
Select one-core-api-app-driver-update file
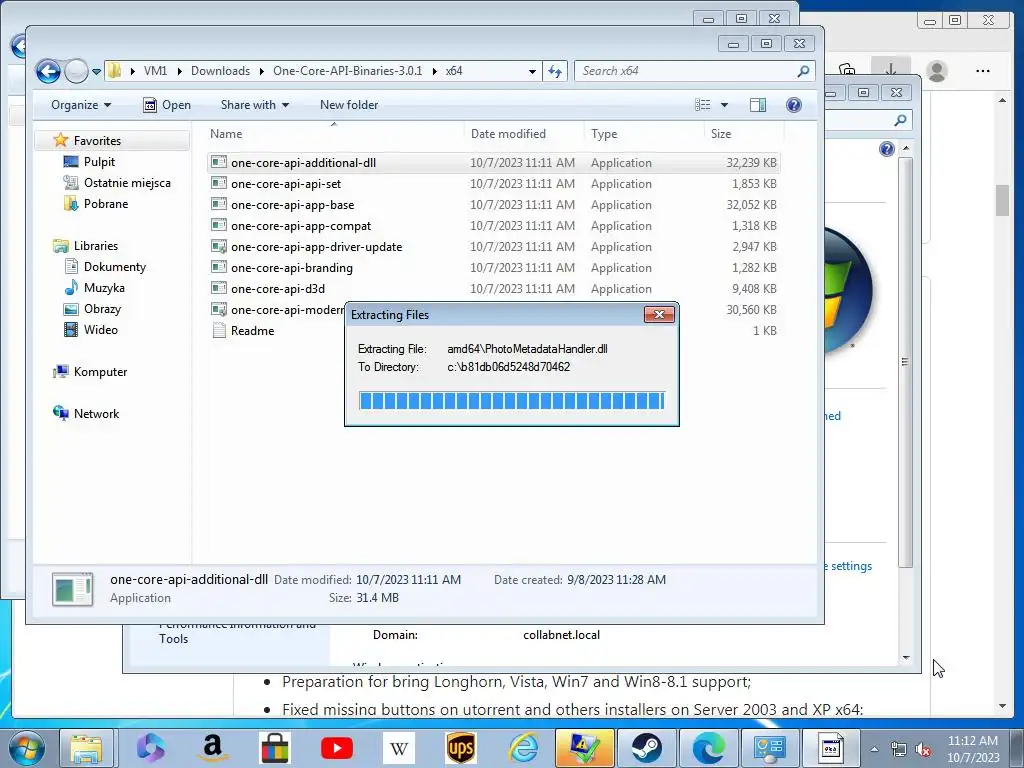(494, 247)
